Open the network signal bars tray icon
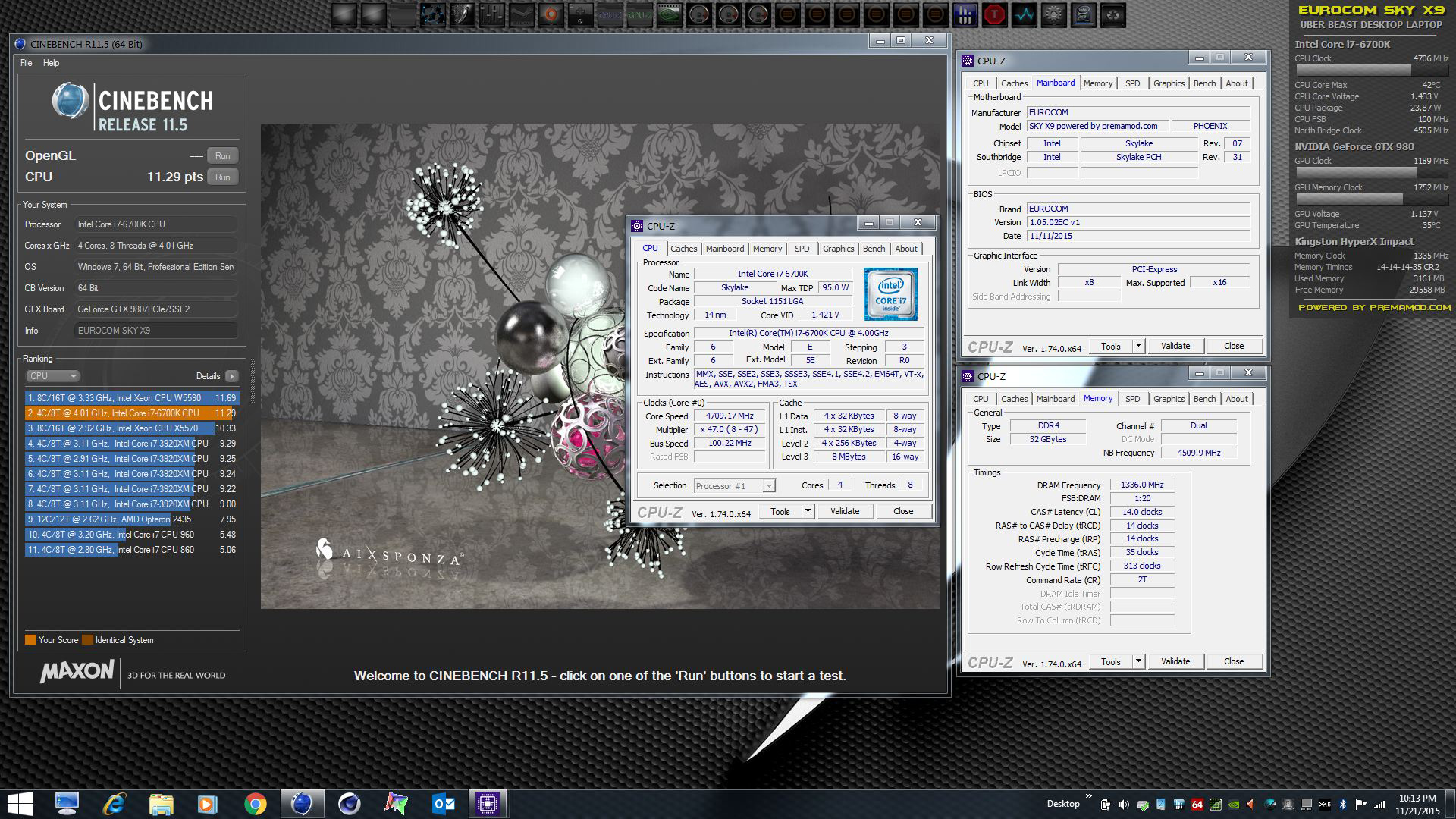This screenshot has width=1456, height=819. [1379, 805]
